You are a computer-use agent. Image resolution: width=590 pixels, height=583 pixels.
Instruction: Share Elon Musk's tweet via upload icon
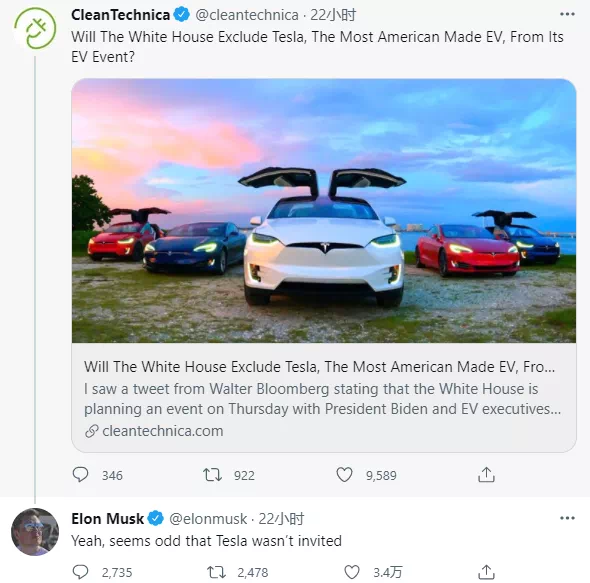pos(486,572)
